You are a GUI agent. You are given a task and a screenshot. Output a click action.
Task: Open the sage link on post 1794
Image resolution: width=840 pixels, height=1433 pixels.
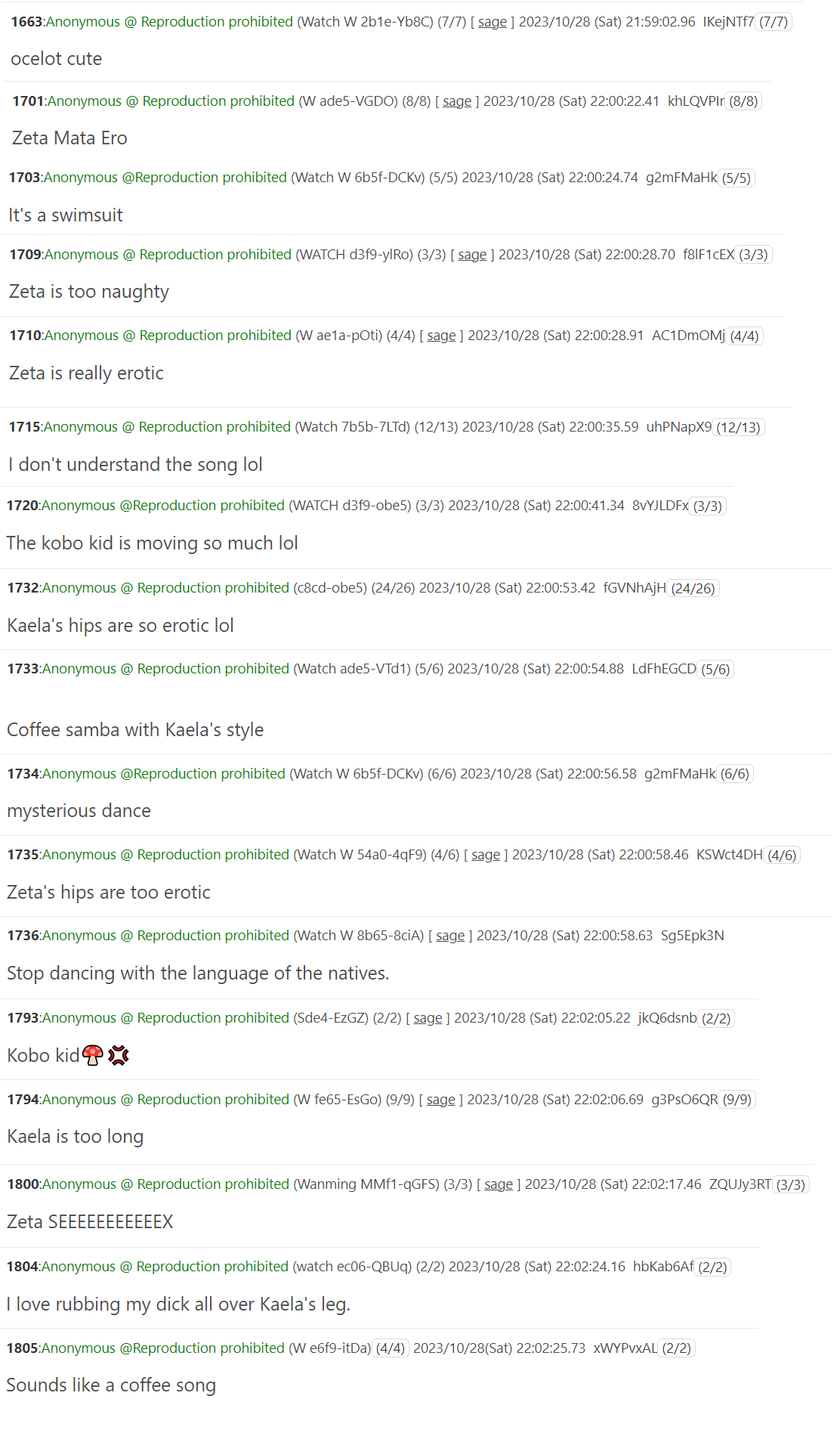(x=440, y=1100)
